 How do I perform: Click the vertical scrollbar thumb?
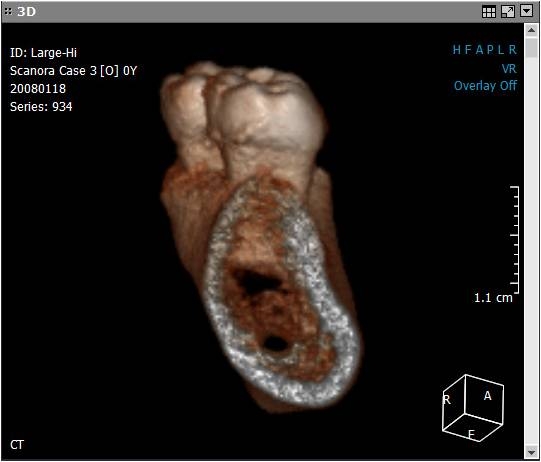point(531,48)
